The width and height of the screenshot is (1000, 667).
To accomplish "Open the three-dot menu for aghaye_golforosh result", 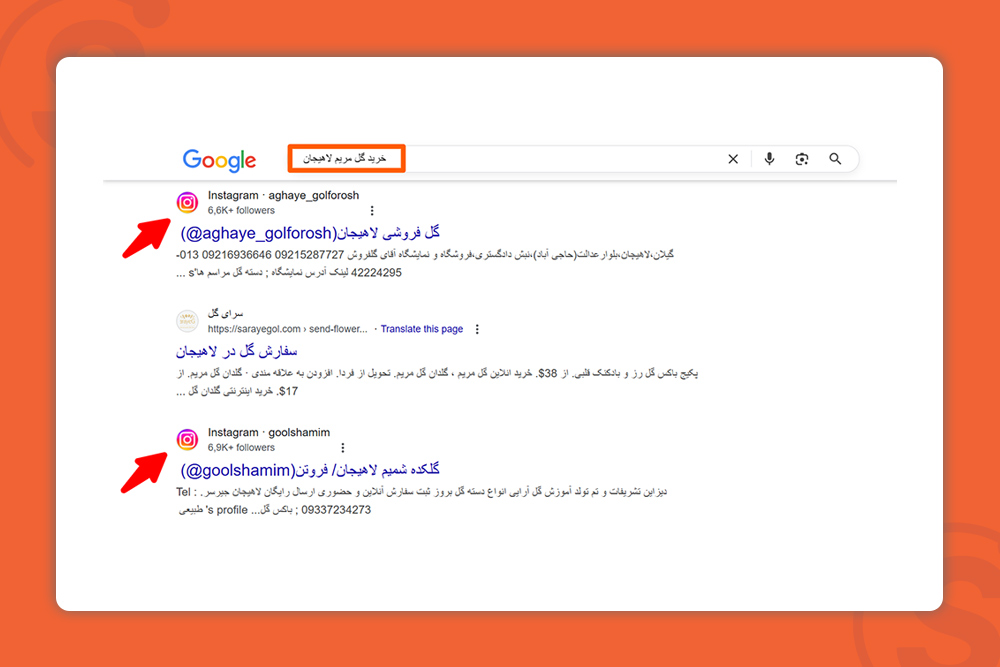I will (x=372, y=210).
